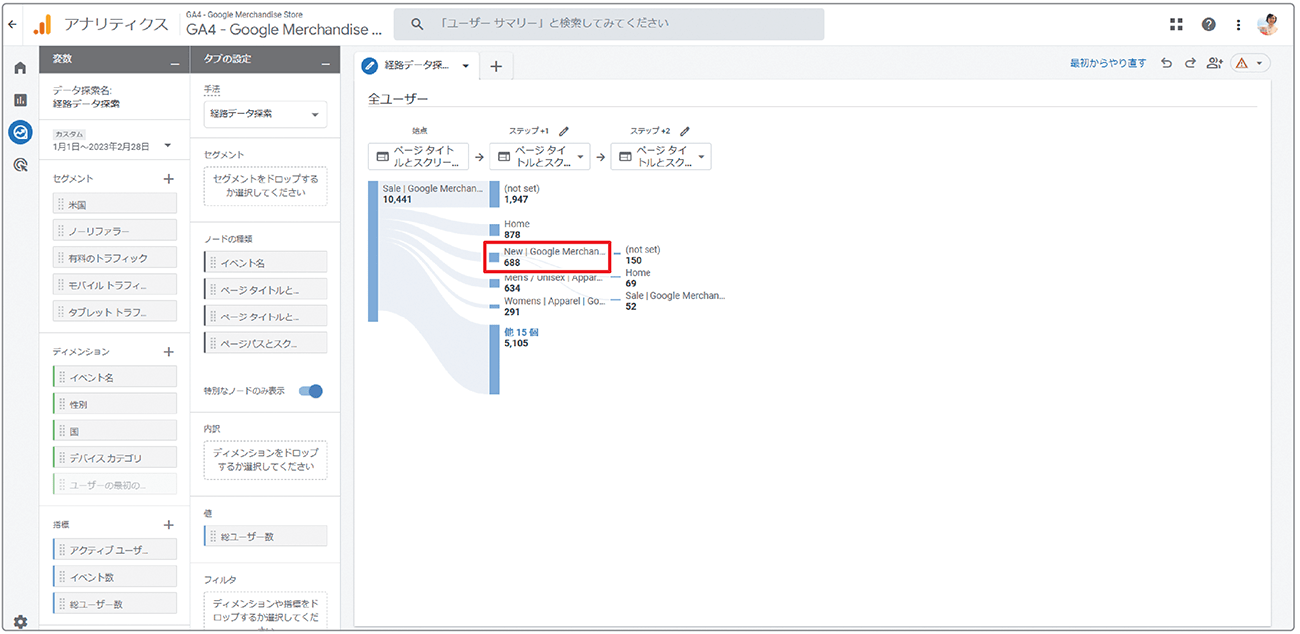Viewport: 1300px width, 634px height.
Task: Open the Reports bar-chart icon in navigation
Action: pyautogui.click(x=20, y=100)
